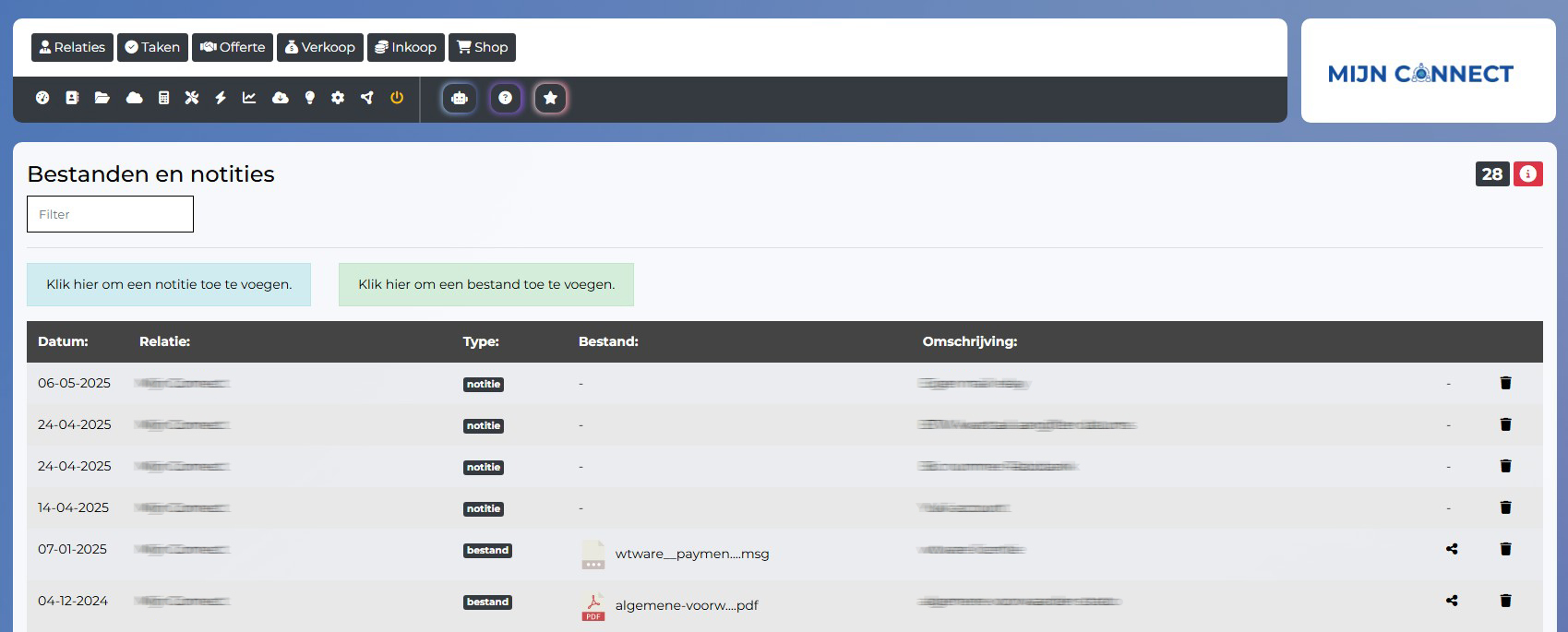This screenshot has width=1568, height=632.
Task: Open the folder icon in toolbar
Action: [x=102, y=98]
